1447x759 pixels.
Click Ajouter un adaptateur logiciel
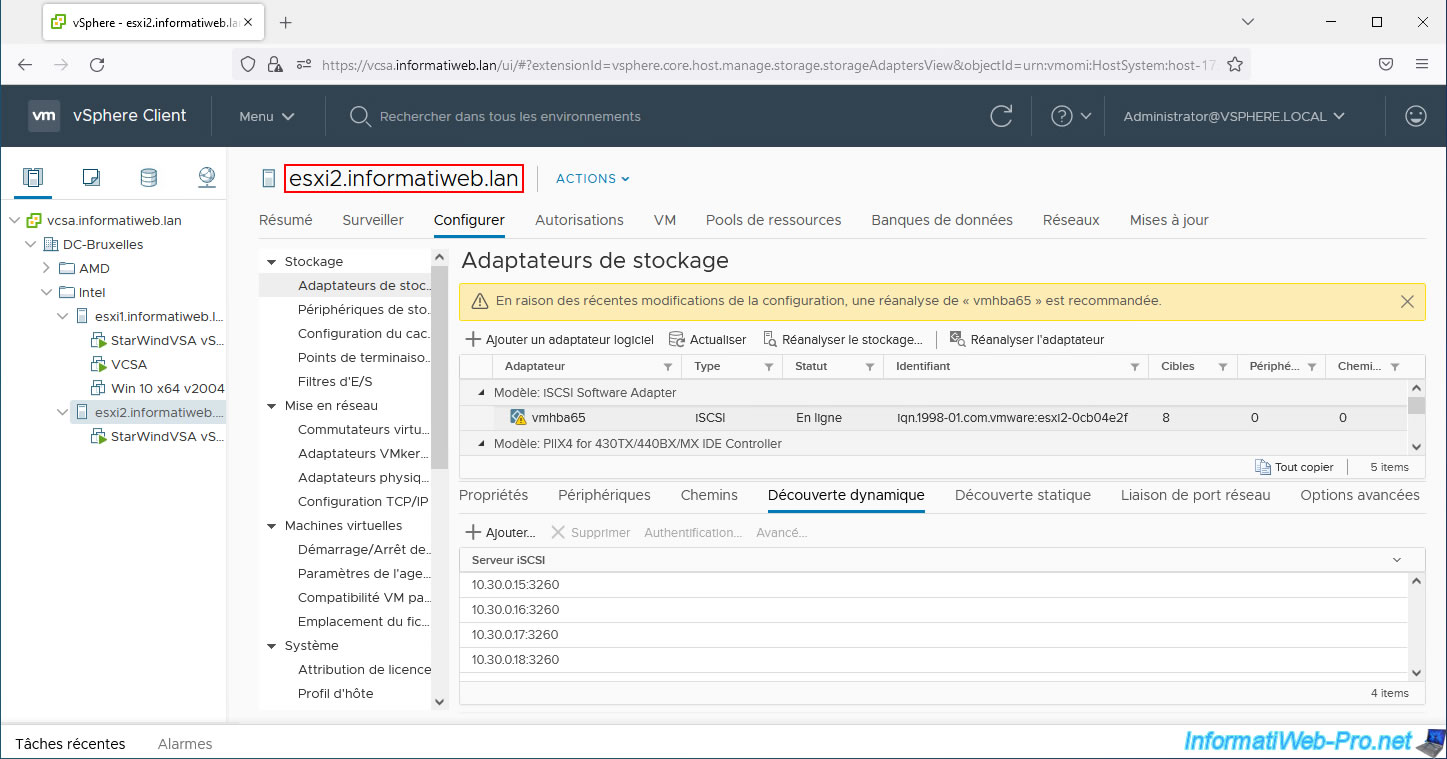(x=560, y=340)
